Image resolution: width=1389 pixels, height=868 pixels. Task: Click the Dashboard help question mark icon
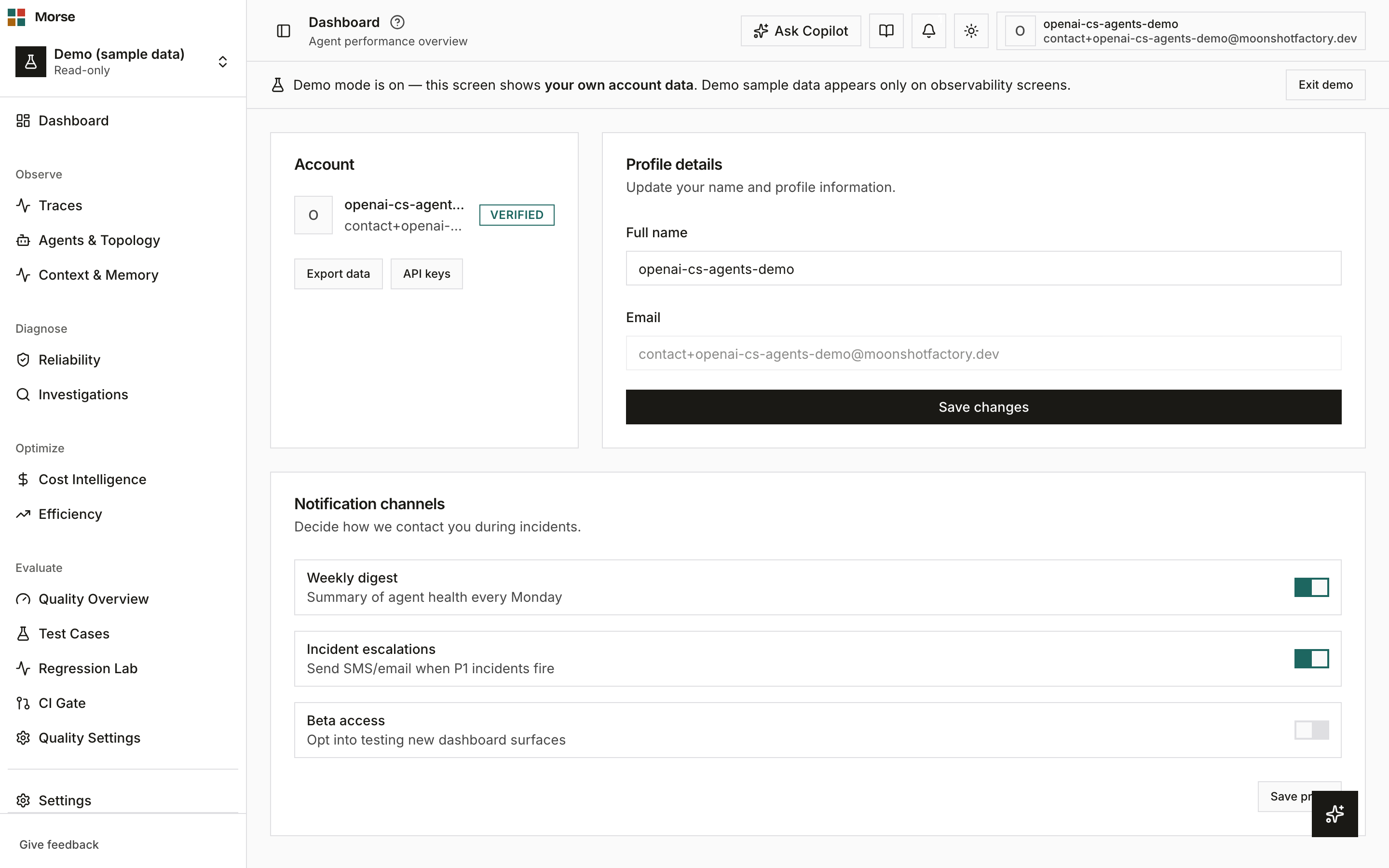[x=397, y=22]
